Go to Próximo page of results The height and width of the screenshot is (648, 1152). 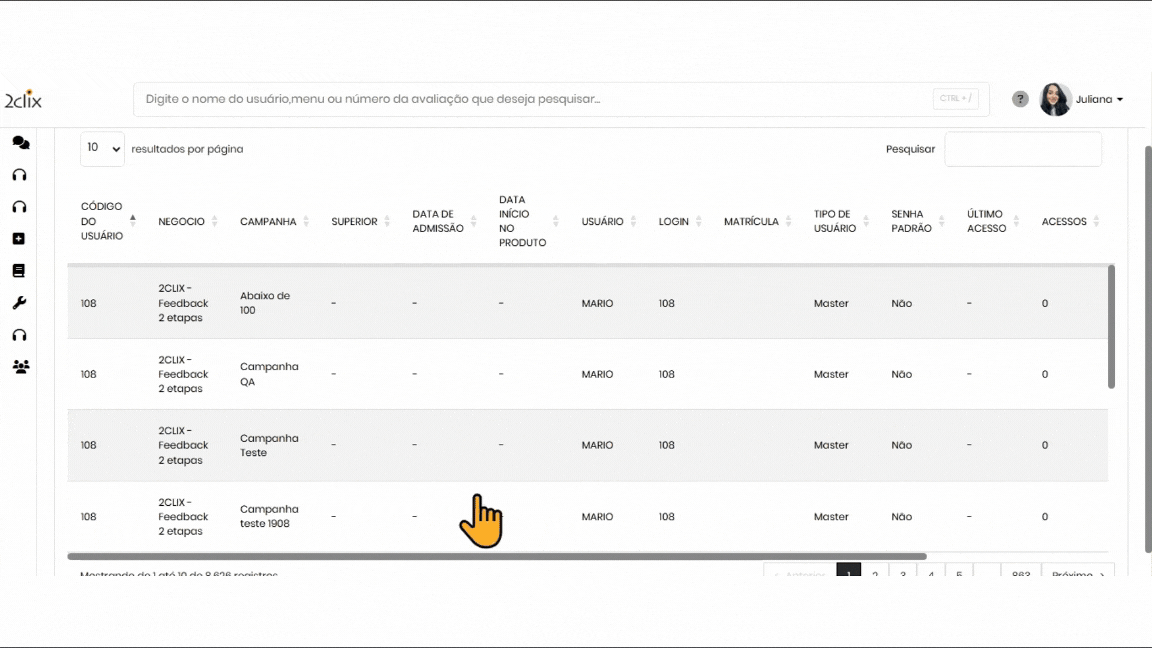(1077, 573)
